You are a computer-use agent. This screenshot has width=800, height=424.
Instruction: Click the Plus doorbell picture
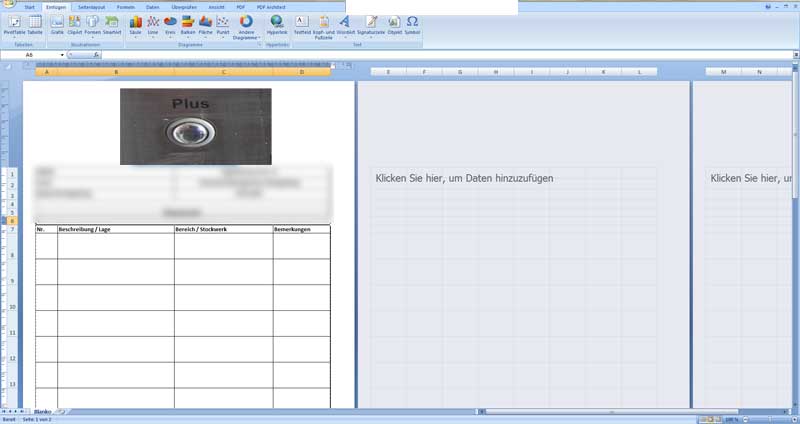pos(196,127)
